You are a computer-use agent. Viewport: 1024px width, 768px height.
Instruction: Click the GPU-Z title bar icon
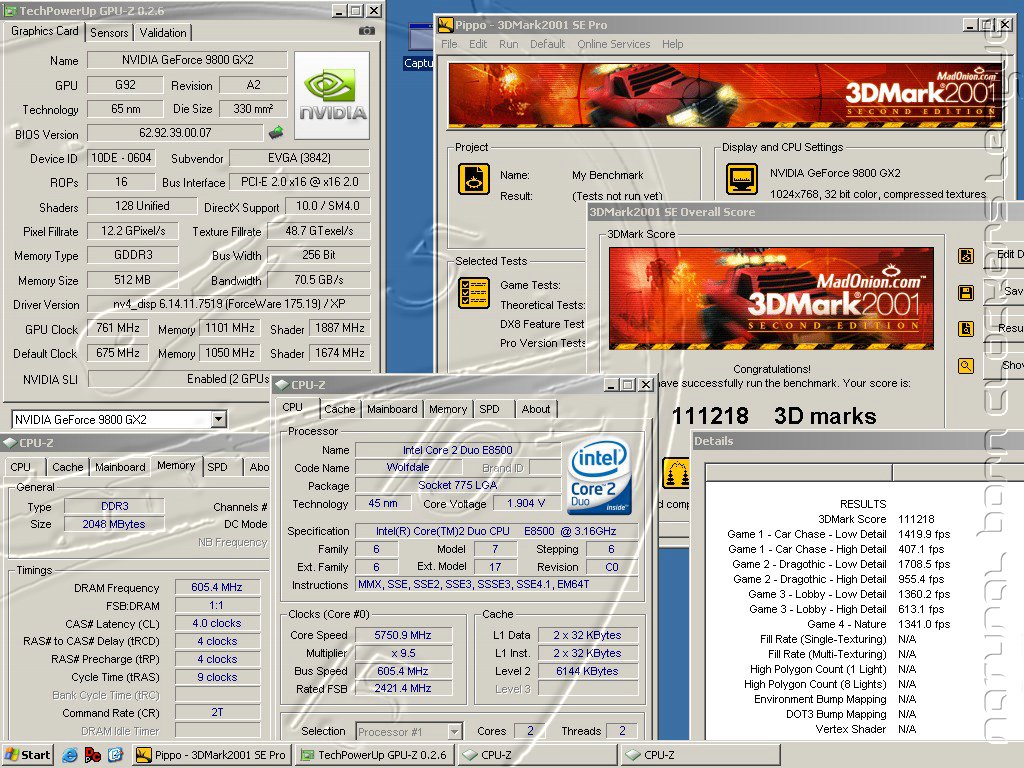coord(10,10)
